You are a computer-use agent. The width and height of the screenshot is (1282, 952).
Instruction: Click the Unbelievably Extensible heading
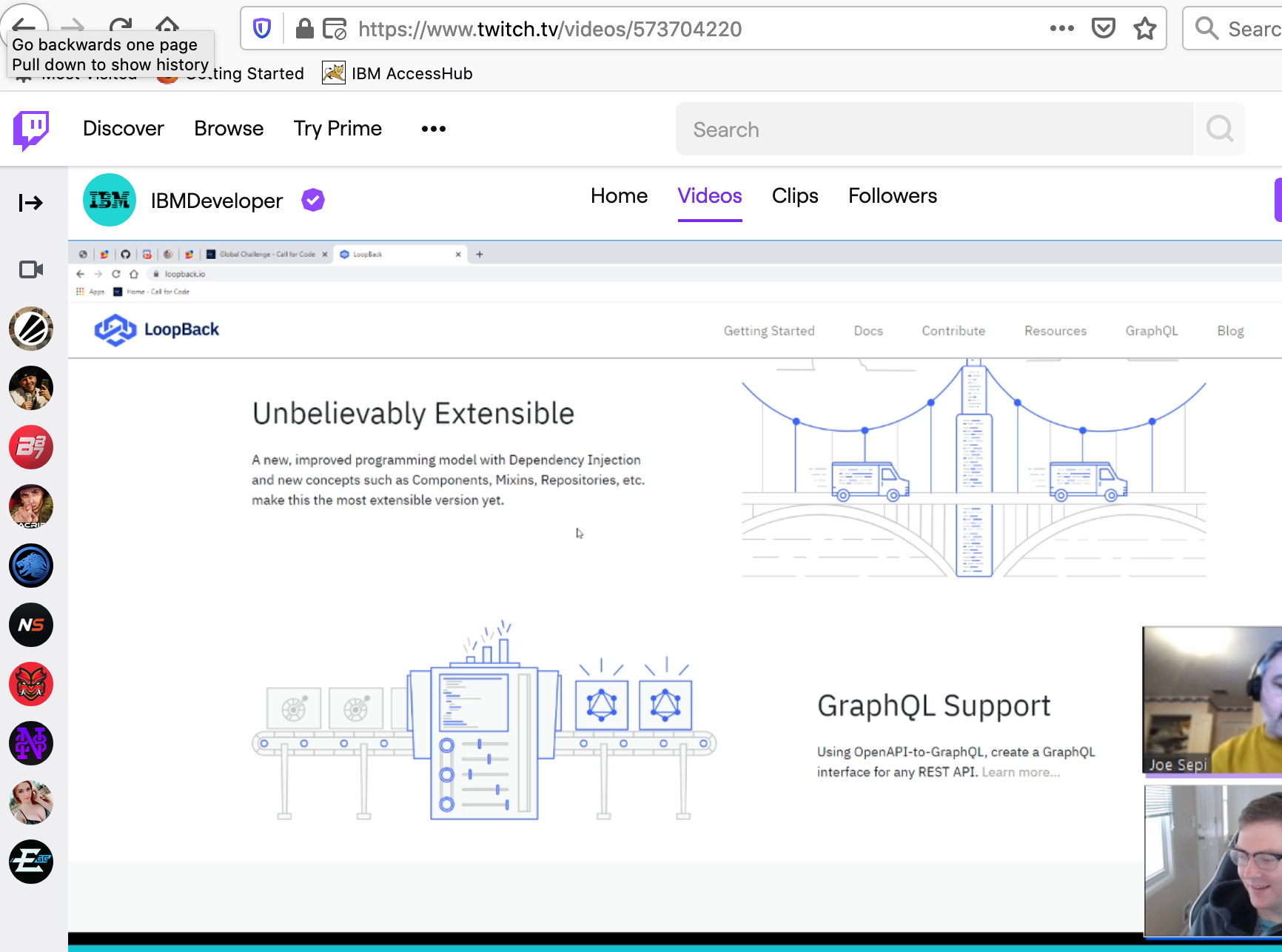(413, 413)
